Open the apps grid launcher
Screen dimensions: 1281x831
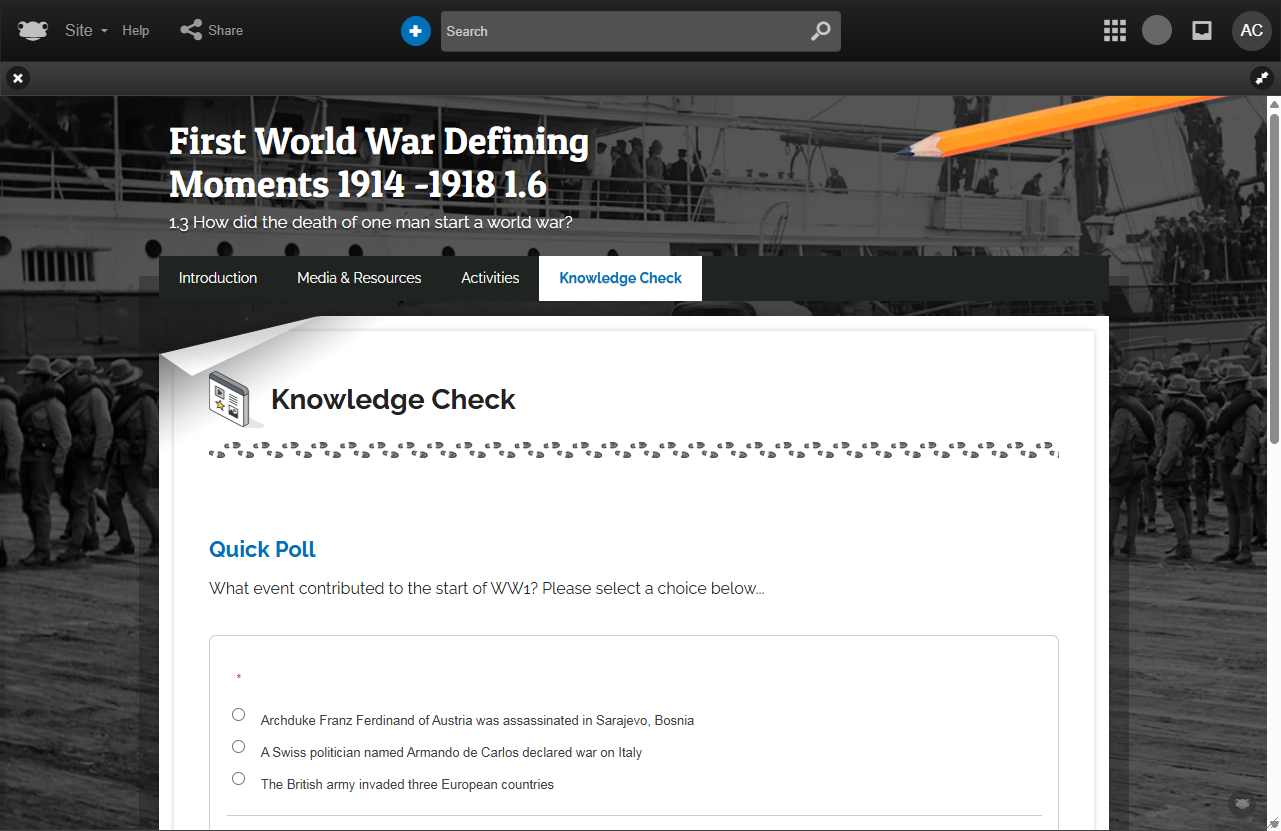(x=1115, y=31)
